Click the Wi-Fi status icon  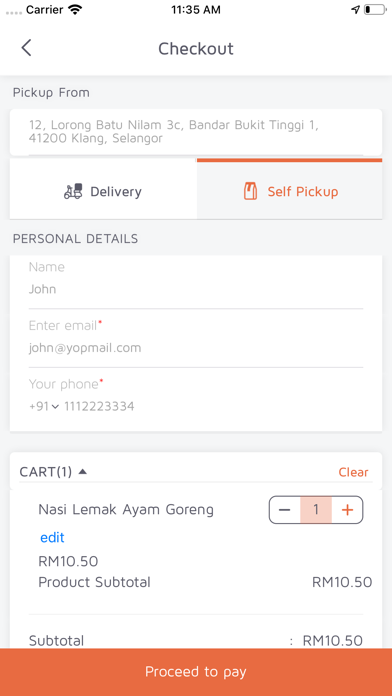click(x=76, y=10)
